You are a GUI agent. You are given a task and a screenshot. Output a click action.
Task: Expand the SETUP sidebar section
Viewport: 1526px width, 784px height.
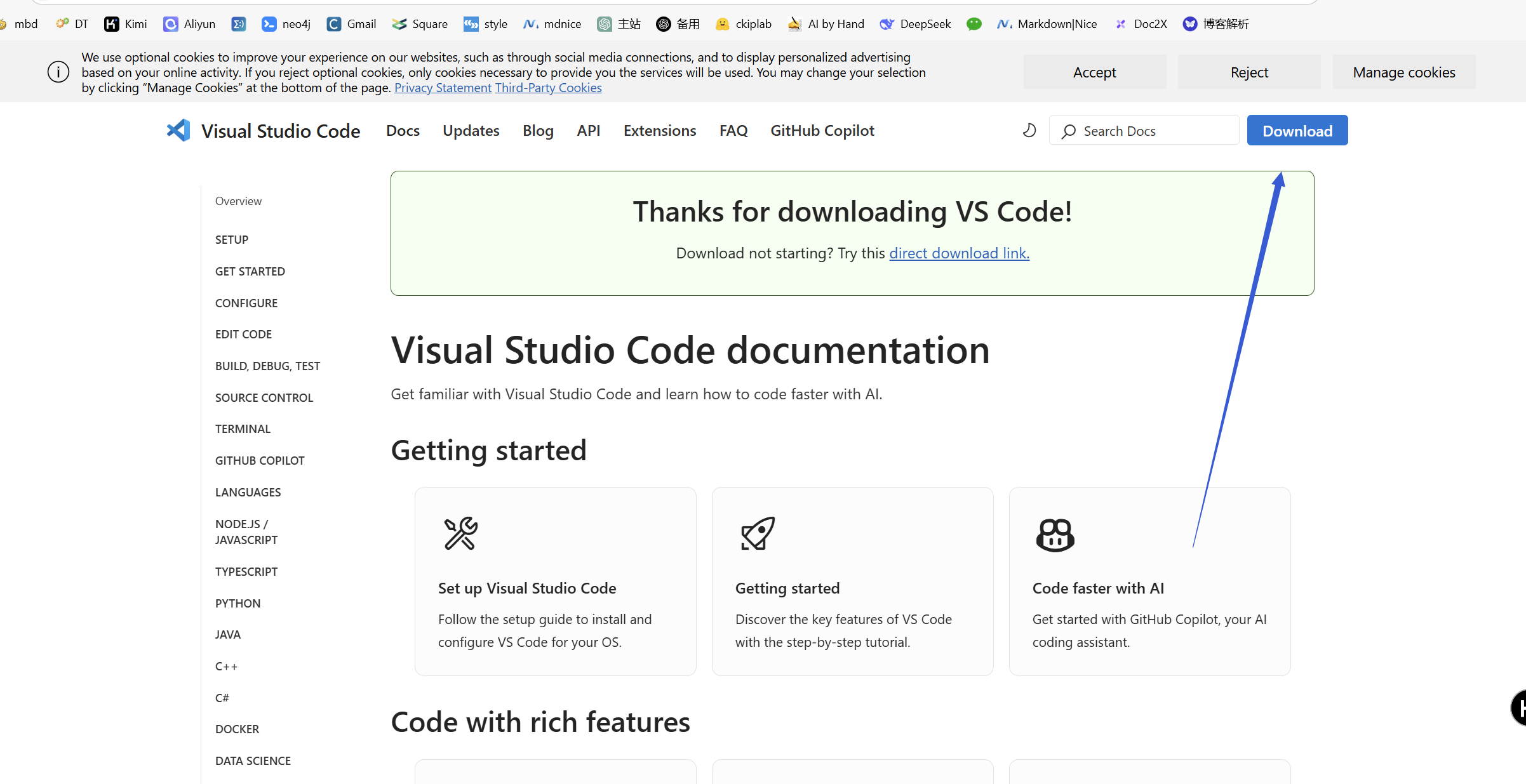click(x=232, y=240)
